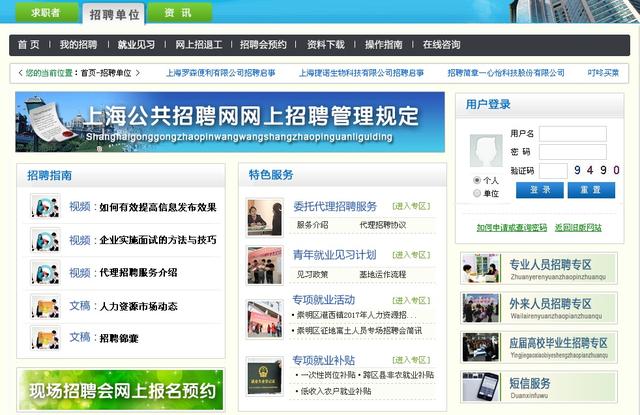Viewport: 640px width, 415px height.
Task: Open 低收入农户就业补贴 link
Action: click(x=336, y=391)
